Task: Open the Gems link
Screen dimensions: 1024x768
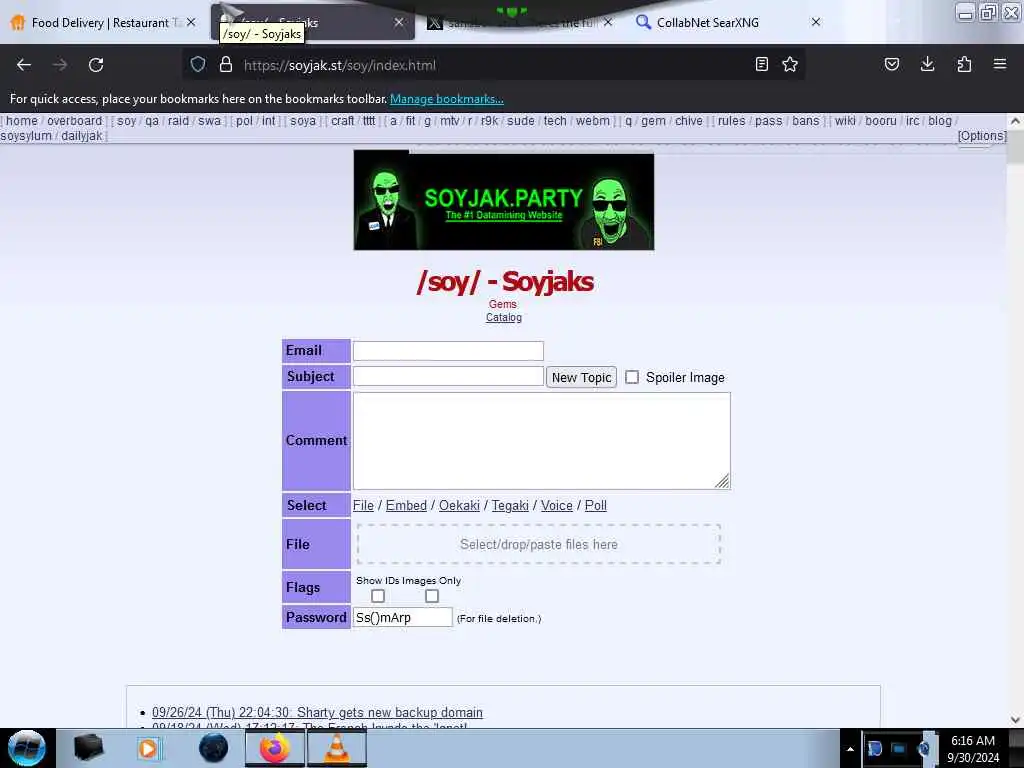Action: click(x=503, y=304)
